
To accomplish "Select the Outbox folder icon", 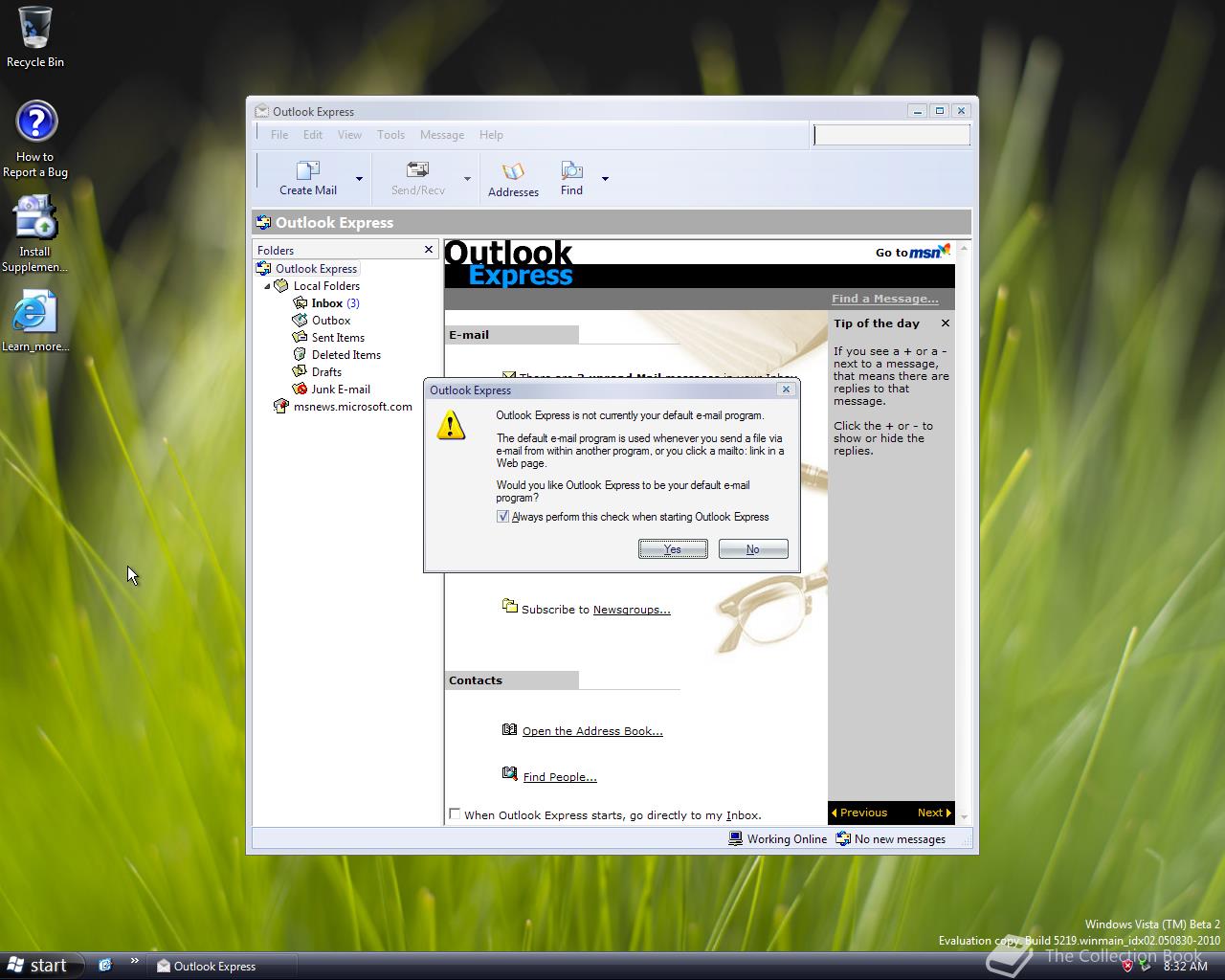I will click(301, 321).
